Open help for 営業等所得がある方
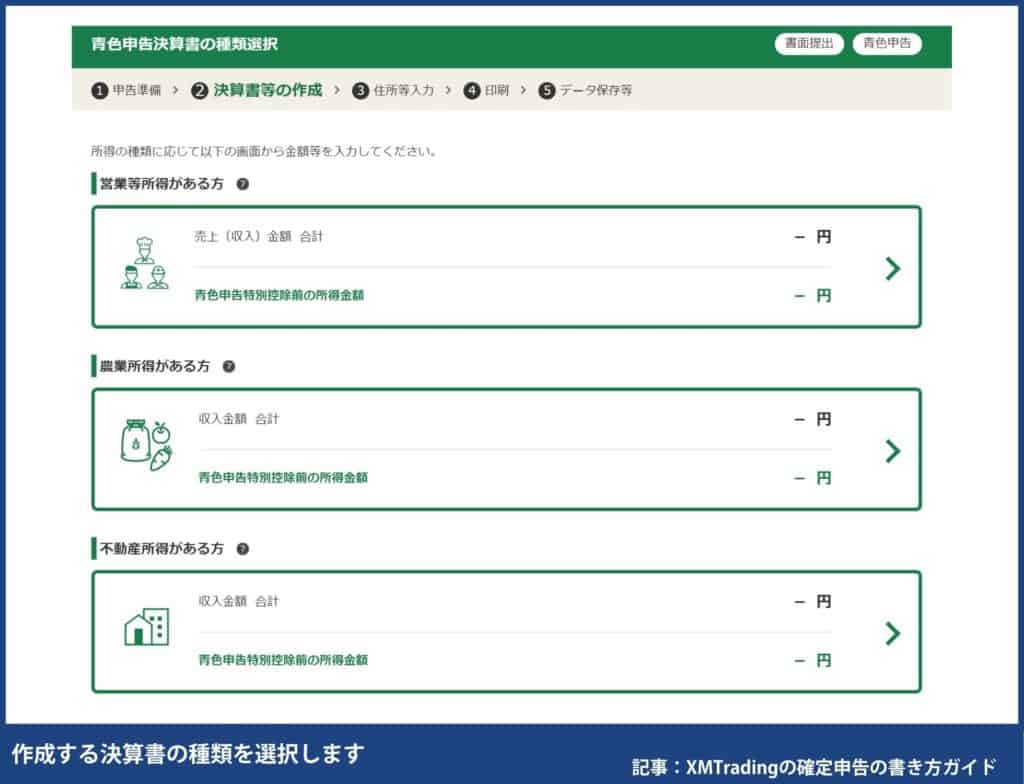 coord(242,184)
